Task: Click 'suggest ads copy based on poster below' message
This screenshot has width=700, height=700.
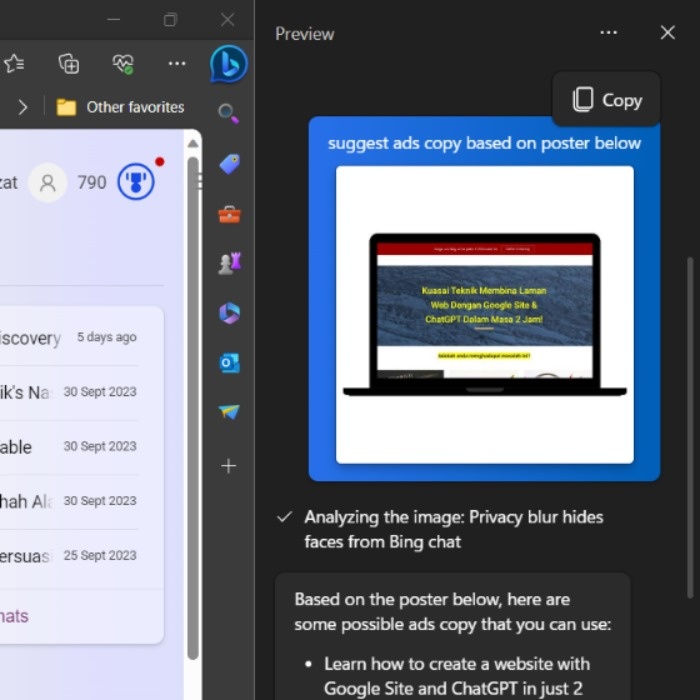Action: click(484, 143)
